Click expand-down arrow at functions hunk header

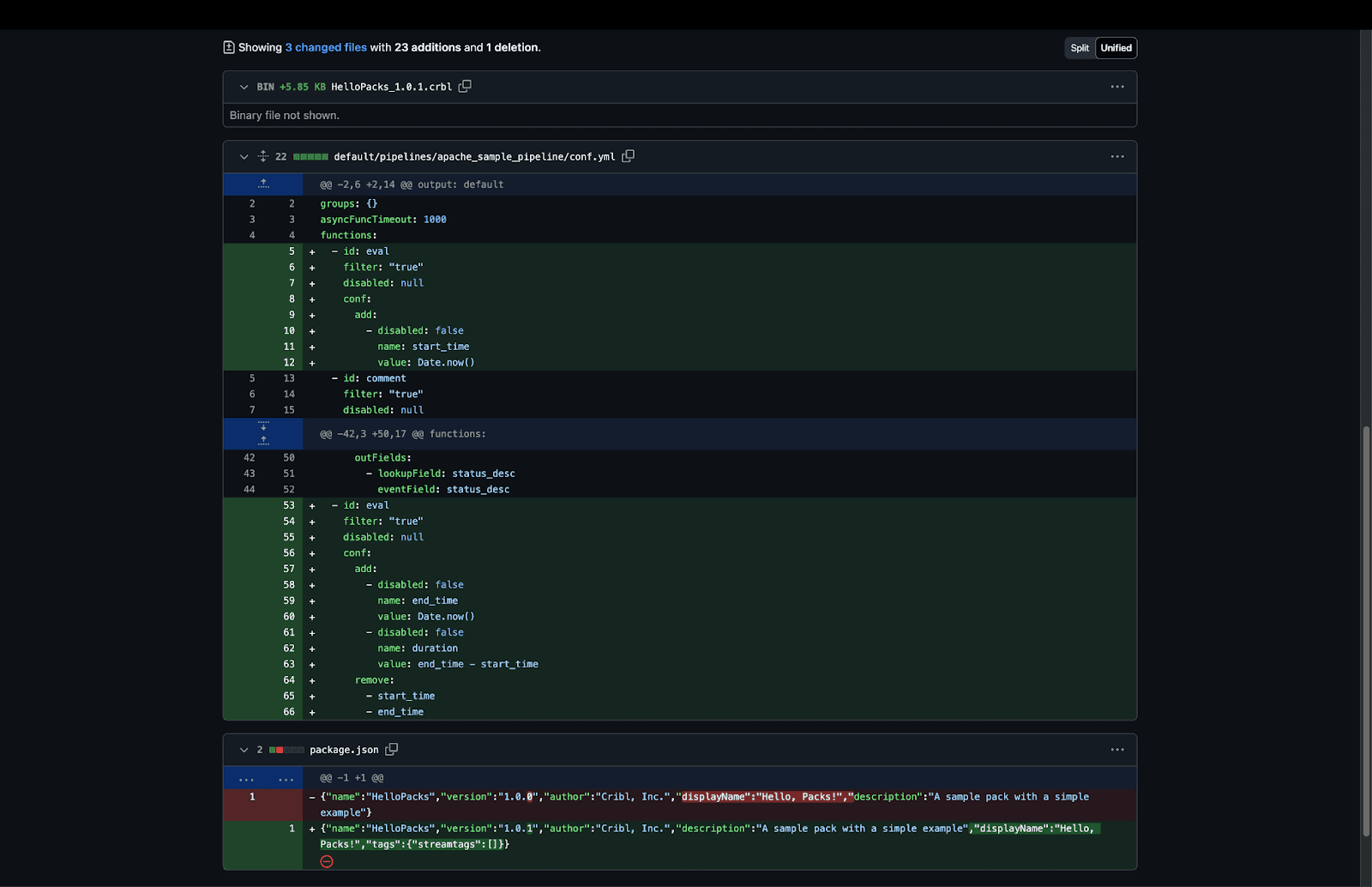pyautogui.click(x=263, y=426)
